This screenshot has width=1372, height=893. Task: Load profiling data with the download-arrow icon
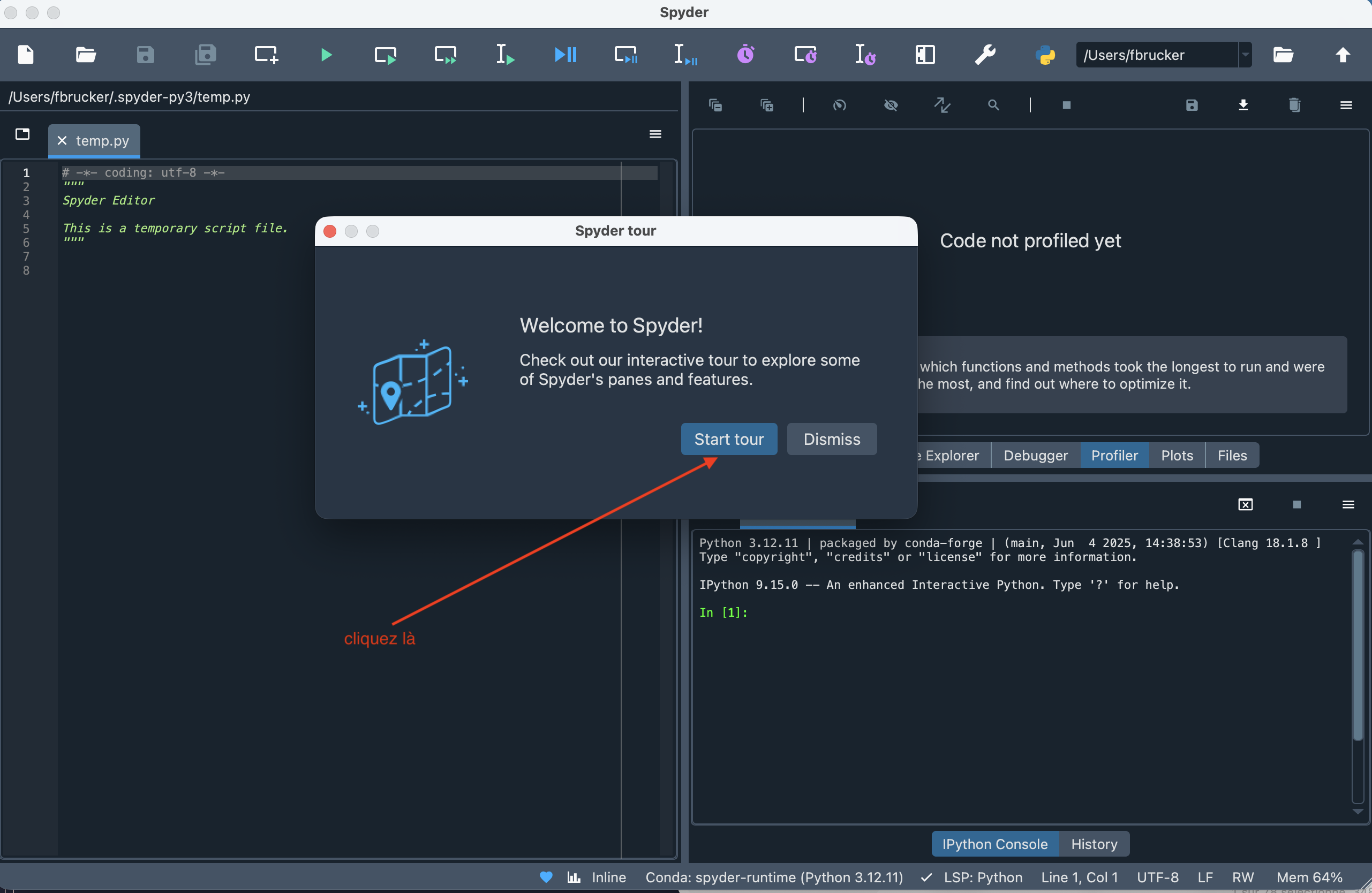coord(1243,105)
